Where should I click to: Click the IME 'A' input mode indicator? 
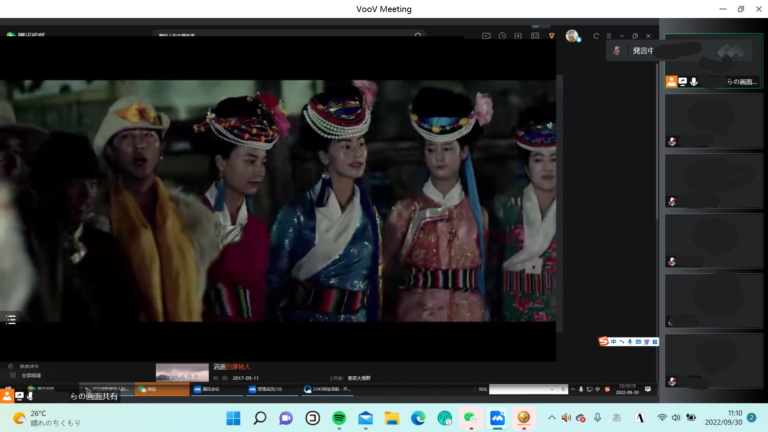pyautogui.click(x=640, y=418)
